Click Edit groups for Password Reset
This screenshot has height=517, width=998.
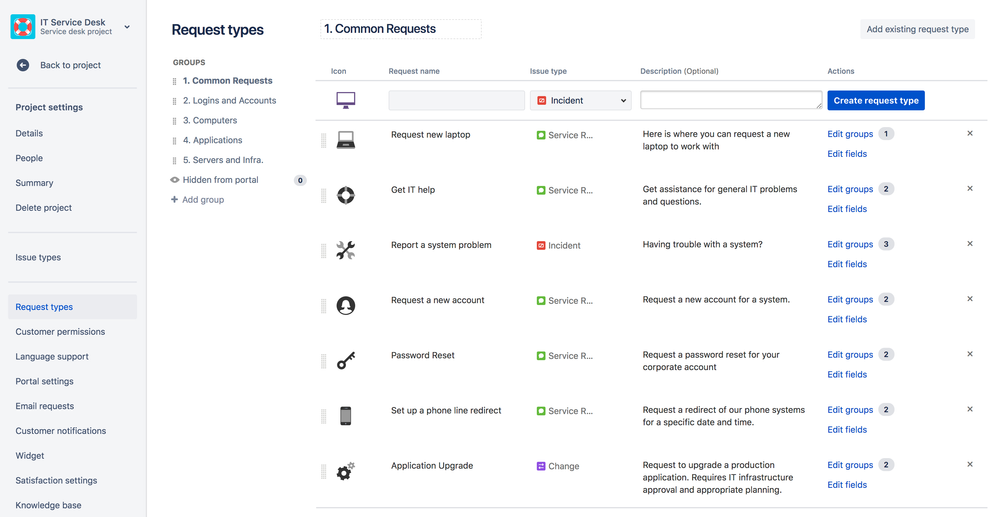tap(850, 355)
